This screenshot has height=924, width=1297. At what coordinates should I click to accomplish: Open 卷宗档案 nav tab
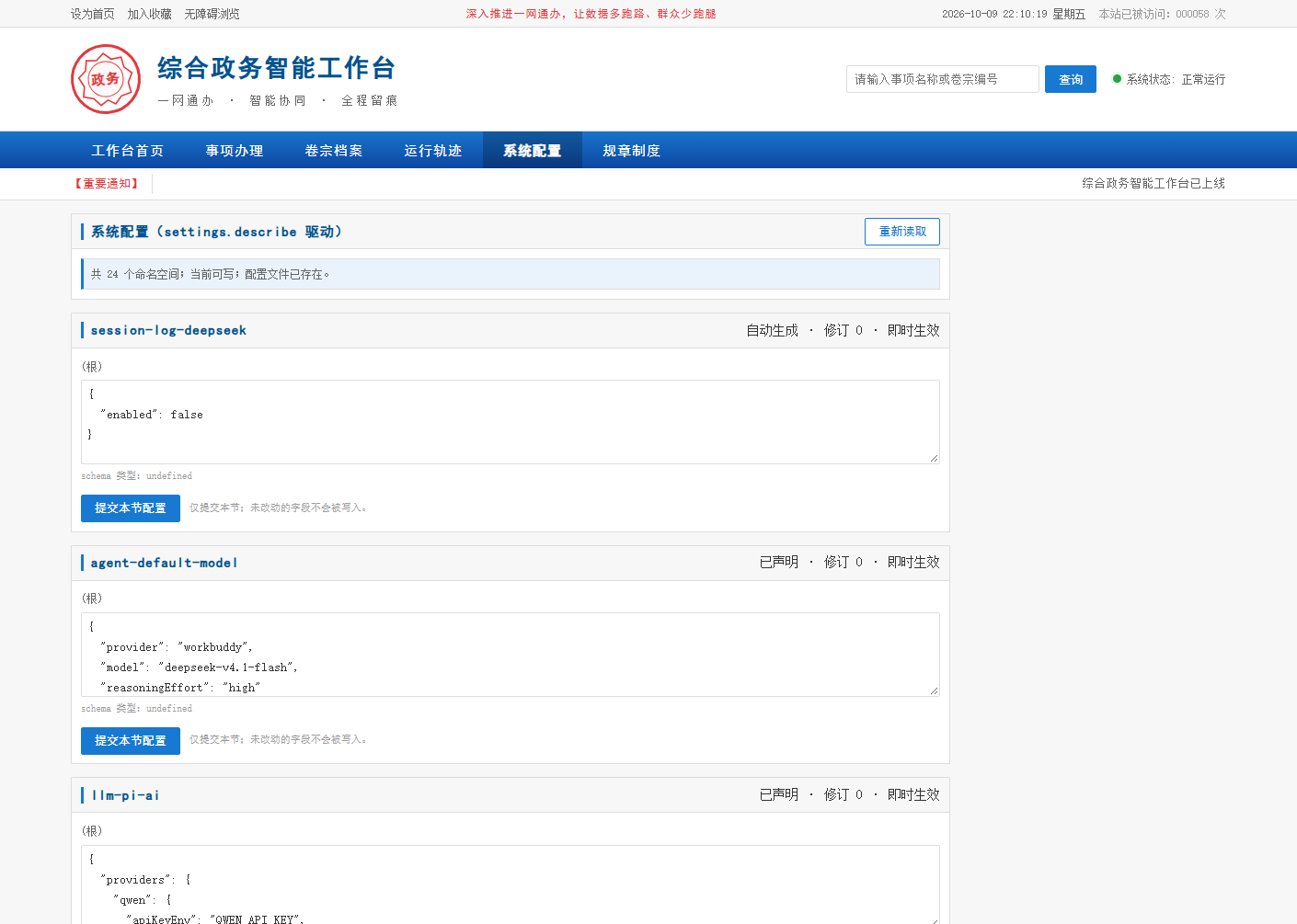click(x=334, y=150)
